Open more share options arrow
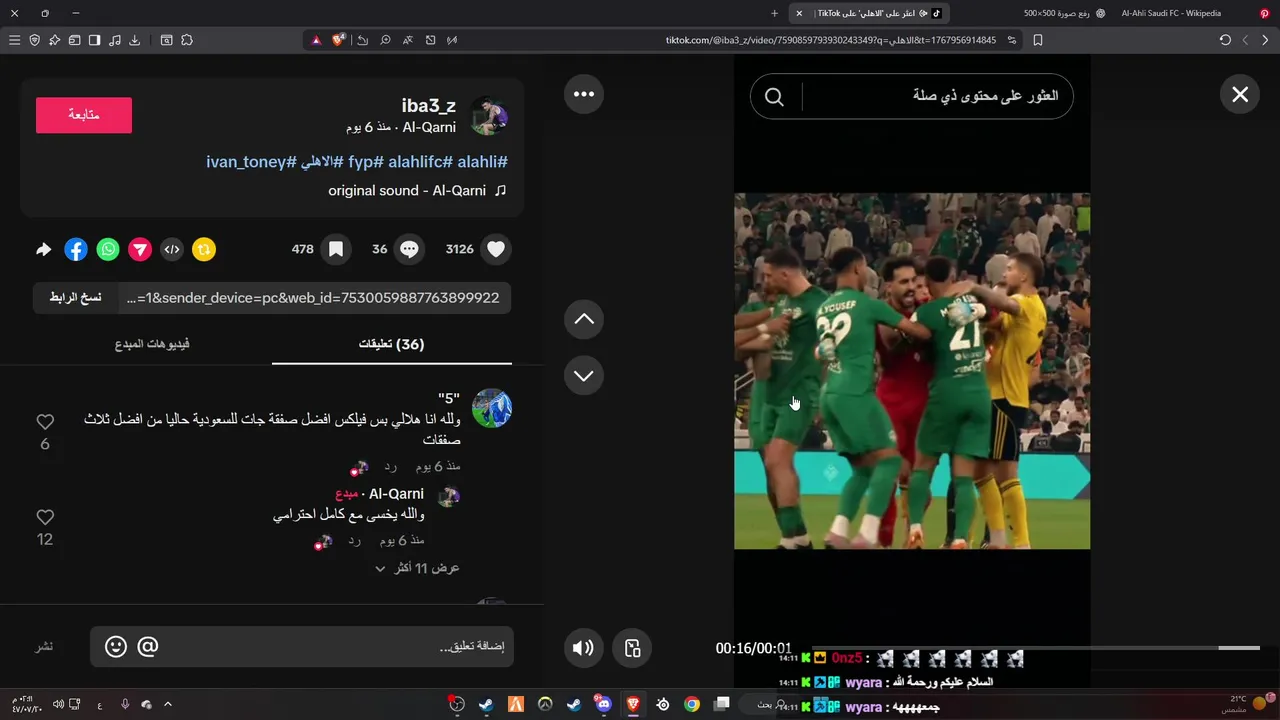The image size is (1280, 720). coord(44,249)
